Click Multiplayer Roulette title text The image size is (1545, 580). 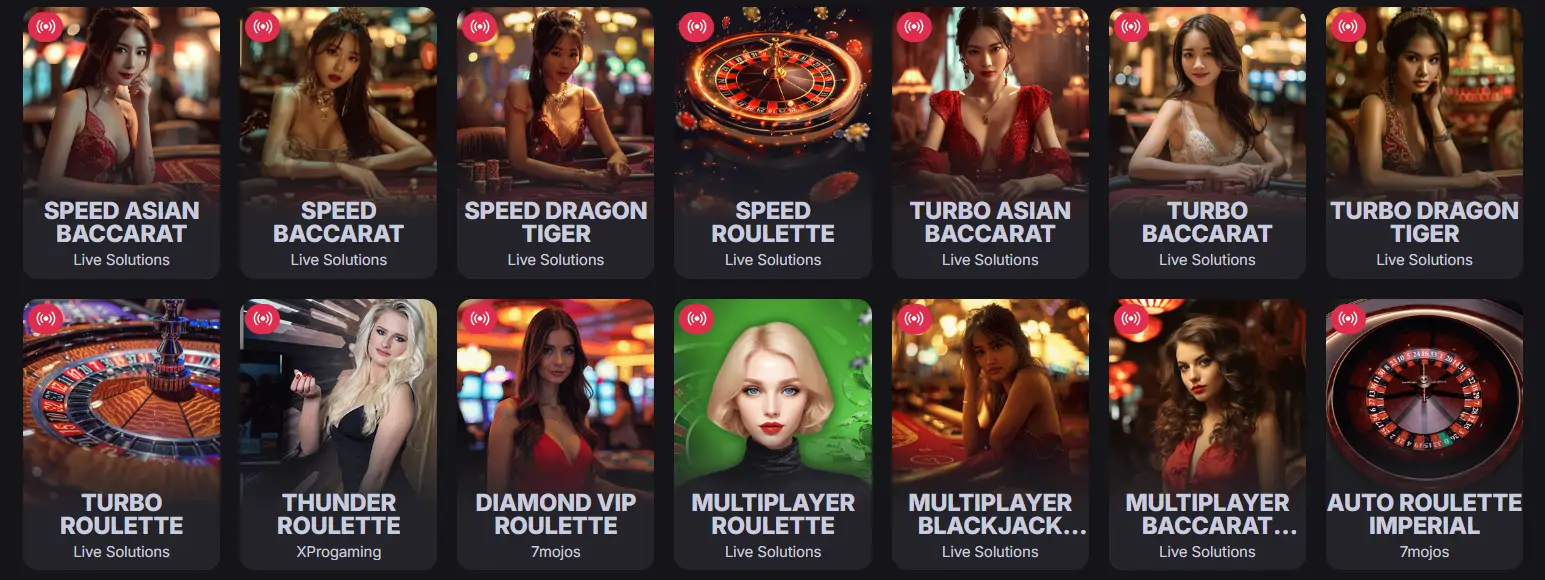(772, 514)
